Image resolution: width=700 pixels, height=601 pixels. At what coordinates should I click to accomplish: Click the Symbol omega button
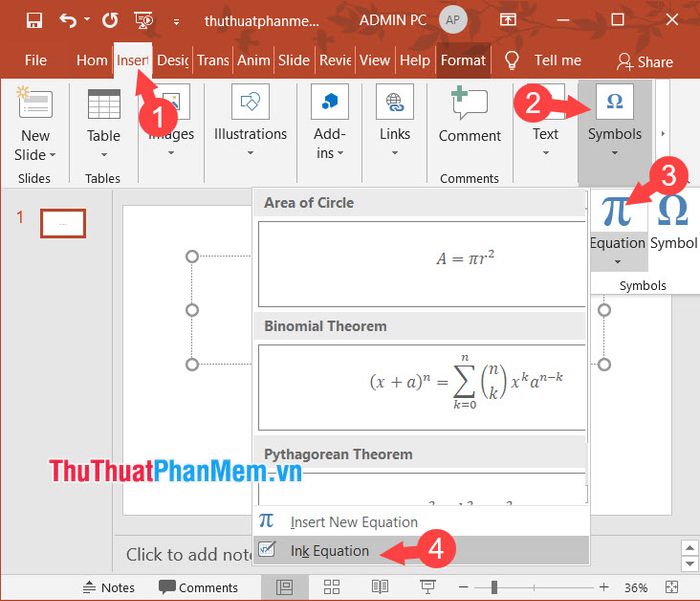coord(673,224)
